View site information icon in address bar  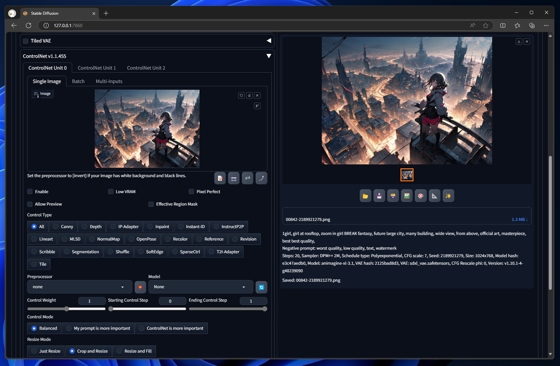click(x=46, y=25)
